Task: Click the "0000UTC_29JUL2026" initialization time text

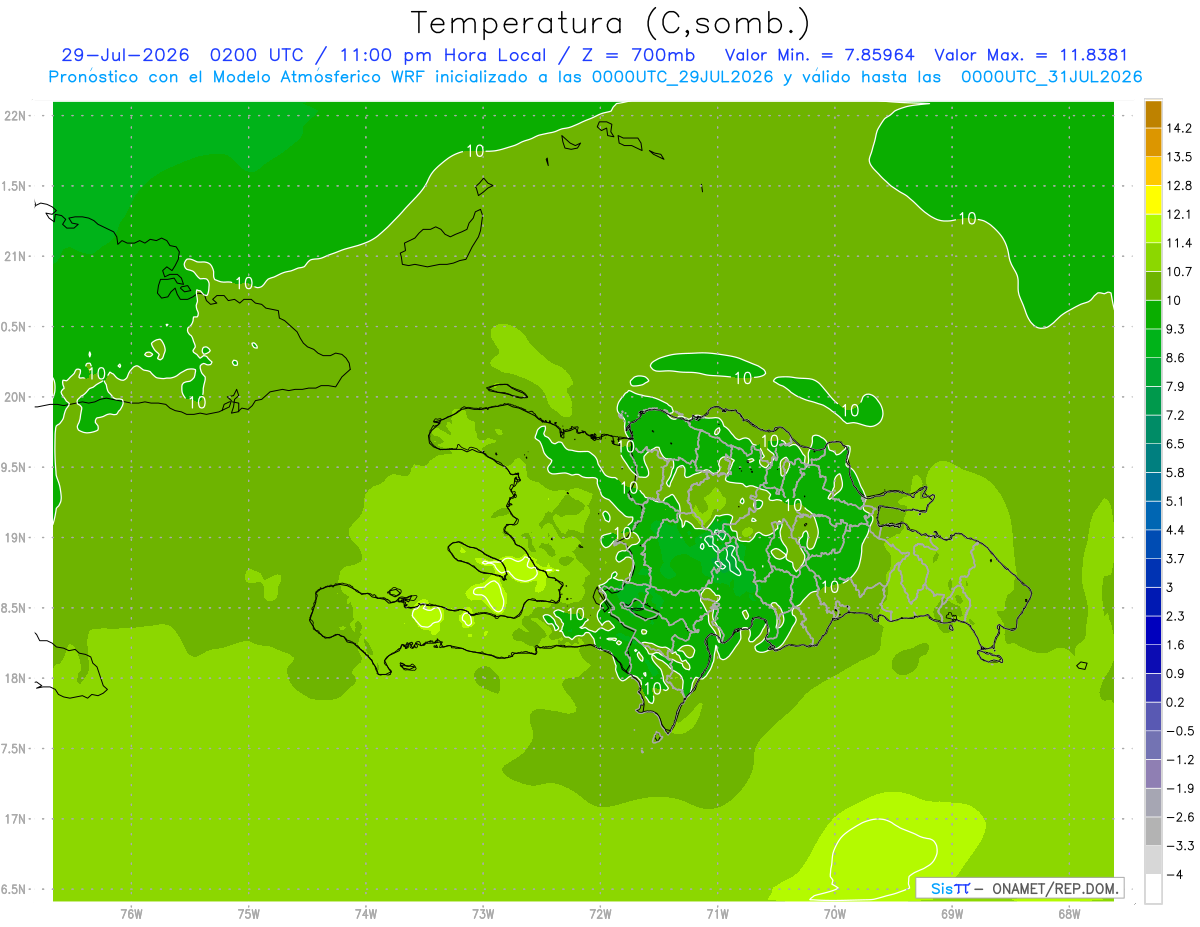Action: coord(683,77)
